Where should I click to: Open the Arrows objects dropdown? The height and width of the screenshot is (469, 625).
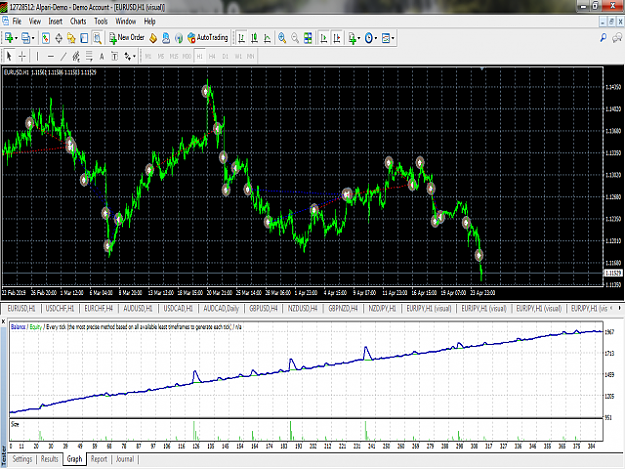[x=130, y=57]
